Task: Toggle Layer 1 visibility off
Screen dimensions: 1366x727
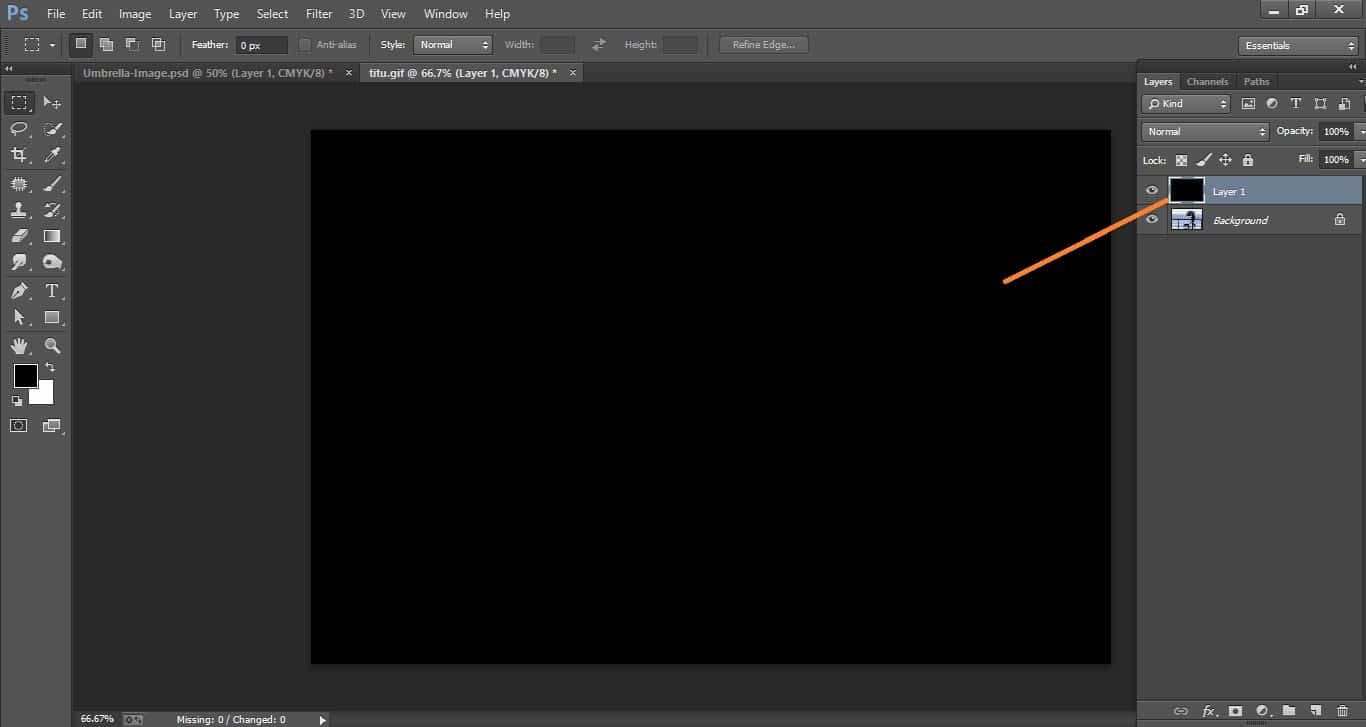Action: tap(1152, 190)
